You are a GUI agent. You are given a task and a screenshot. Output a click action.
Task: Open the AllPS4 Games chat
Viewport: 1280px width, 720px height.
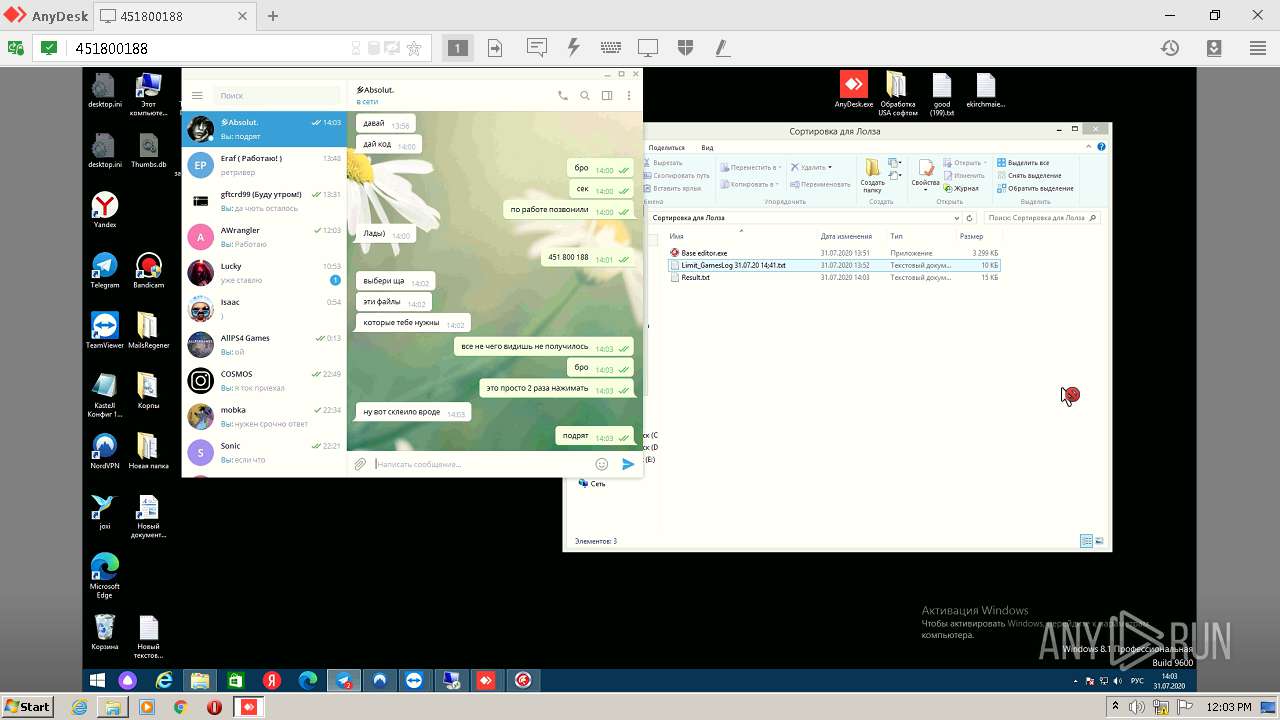coord(264,345)
